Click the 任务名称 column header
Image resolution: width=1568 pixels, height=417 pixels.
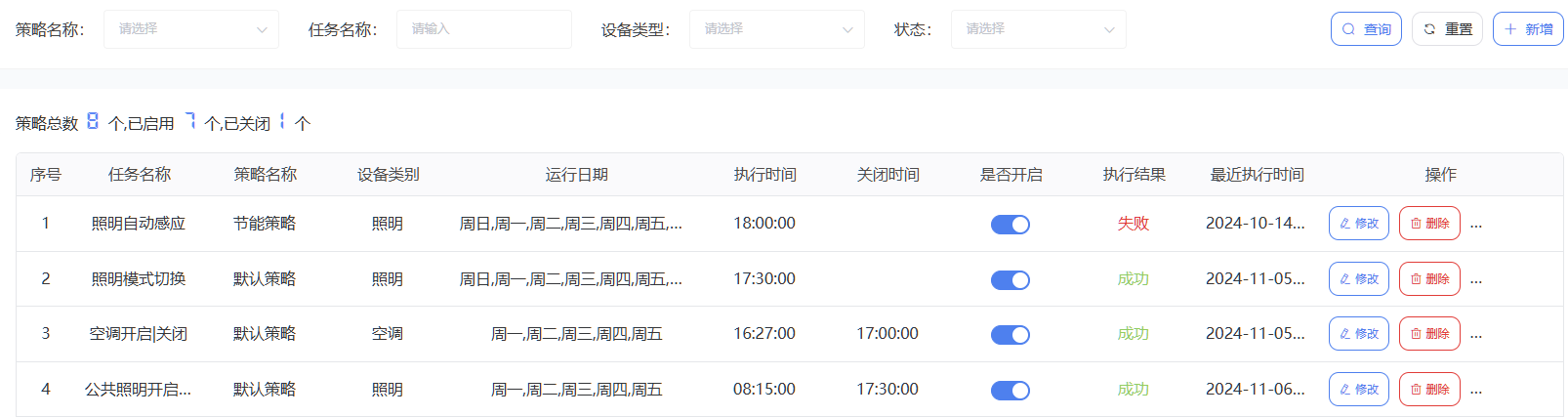[x=140, y=175]
